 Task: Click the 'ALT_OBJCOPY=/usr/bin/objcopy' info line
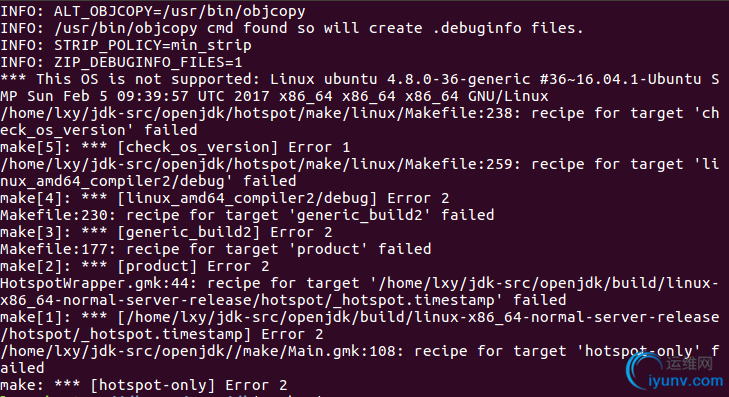pos(153,11)
